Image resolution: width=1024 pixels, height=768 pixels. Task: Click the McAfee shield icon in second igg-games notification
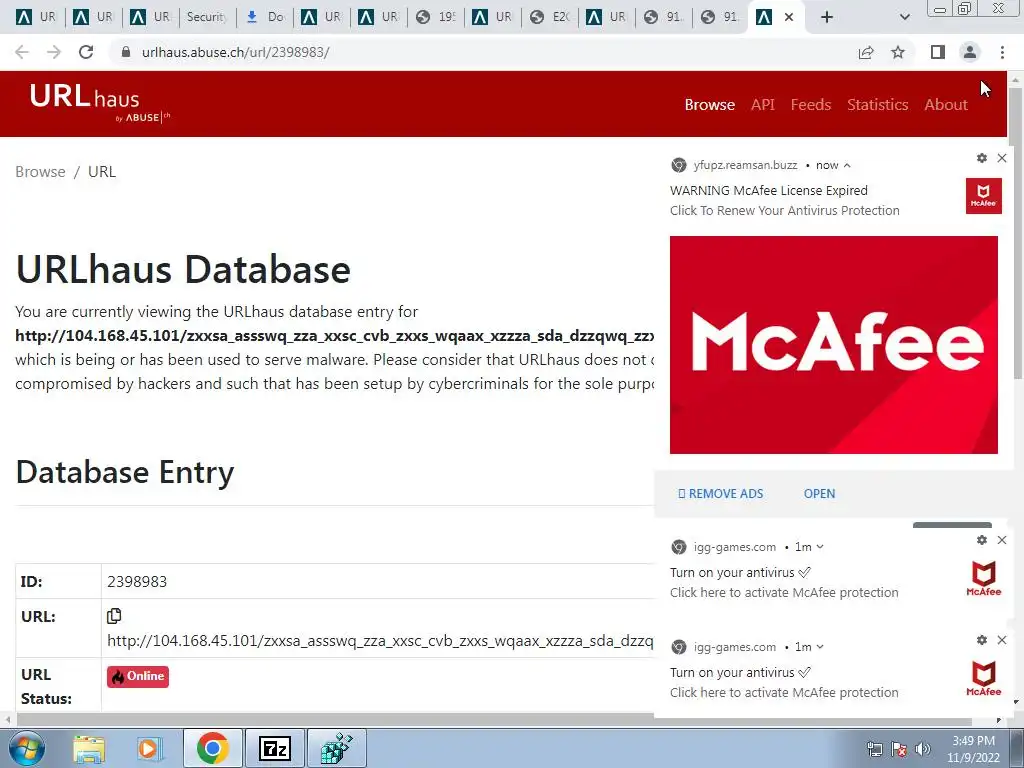coord(984,678)
